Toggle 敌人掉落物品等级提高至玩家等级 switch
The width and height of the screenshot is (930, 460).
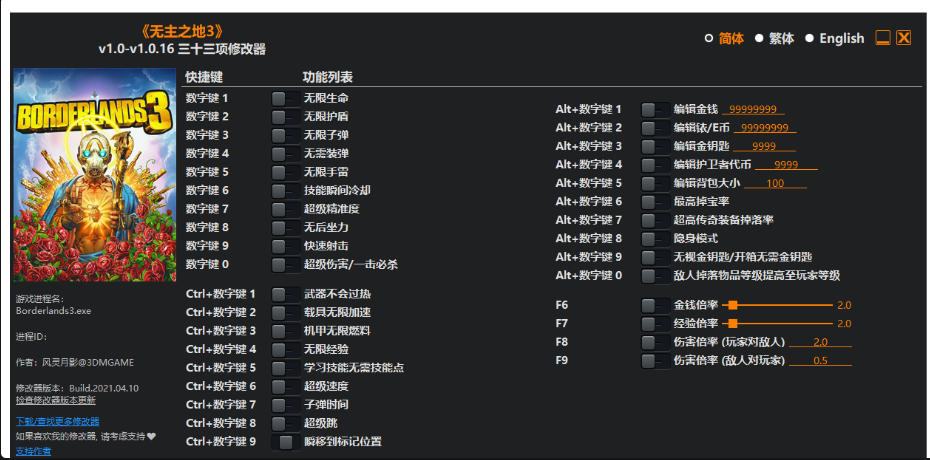tap(655, 276)
